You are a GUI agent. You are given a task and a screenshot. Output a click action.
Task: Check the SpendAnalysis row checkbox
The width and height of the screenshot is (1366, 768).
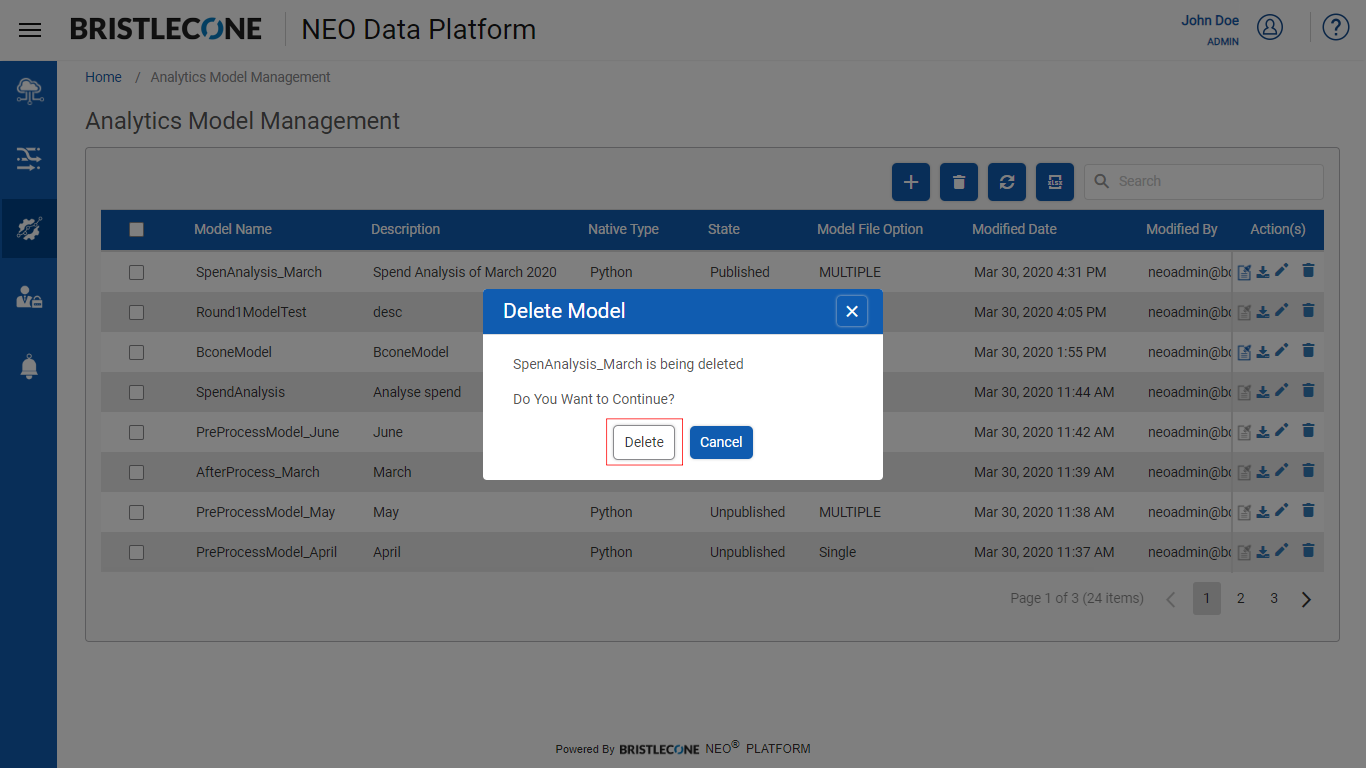click(137, 392)
